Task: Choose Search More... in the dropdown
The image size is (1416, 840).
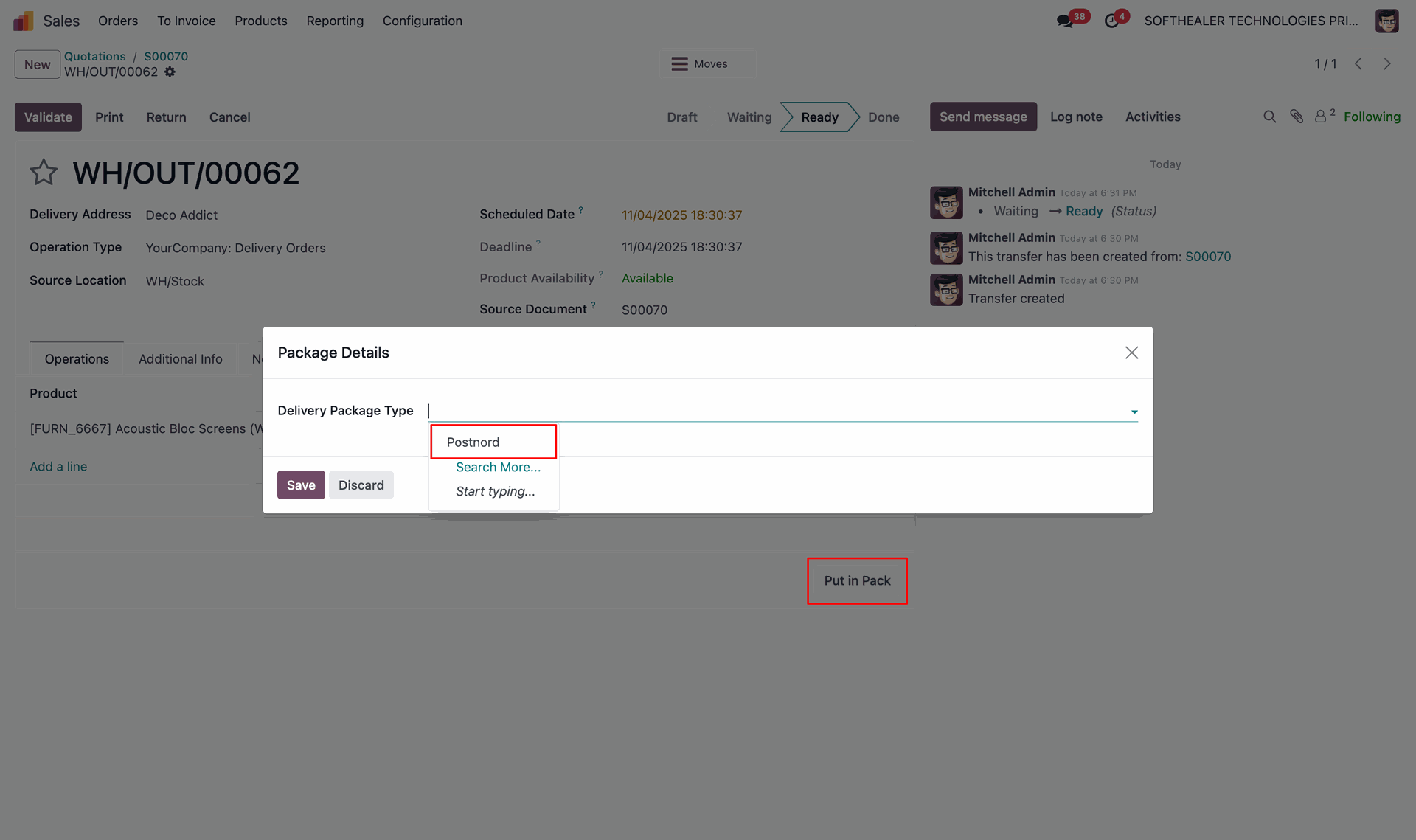Action: [498, 467]
